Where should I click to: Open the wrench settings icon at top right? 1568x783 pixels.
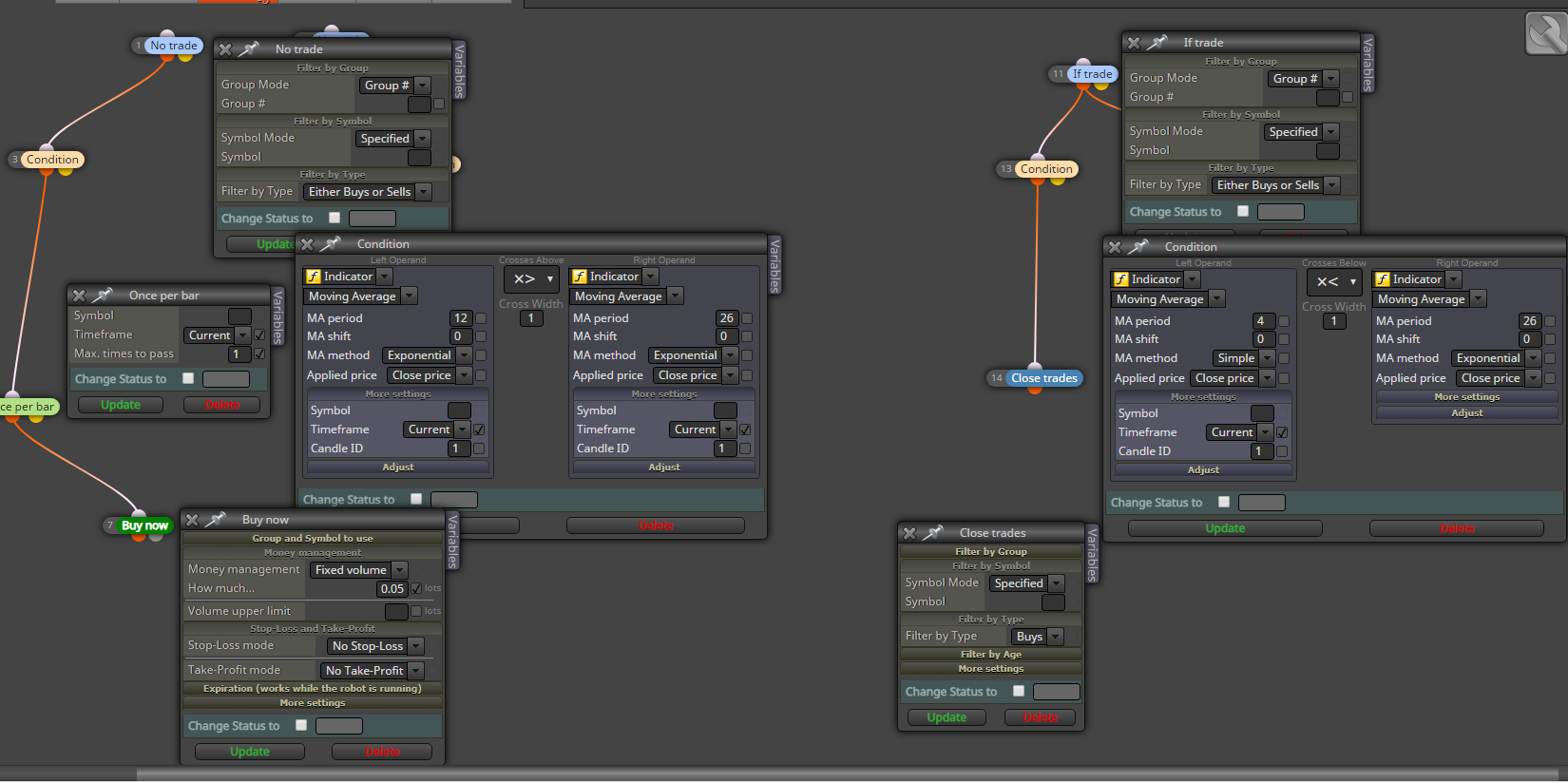[x=1545, y=32]
